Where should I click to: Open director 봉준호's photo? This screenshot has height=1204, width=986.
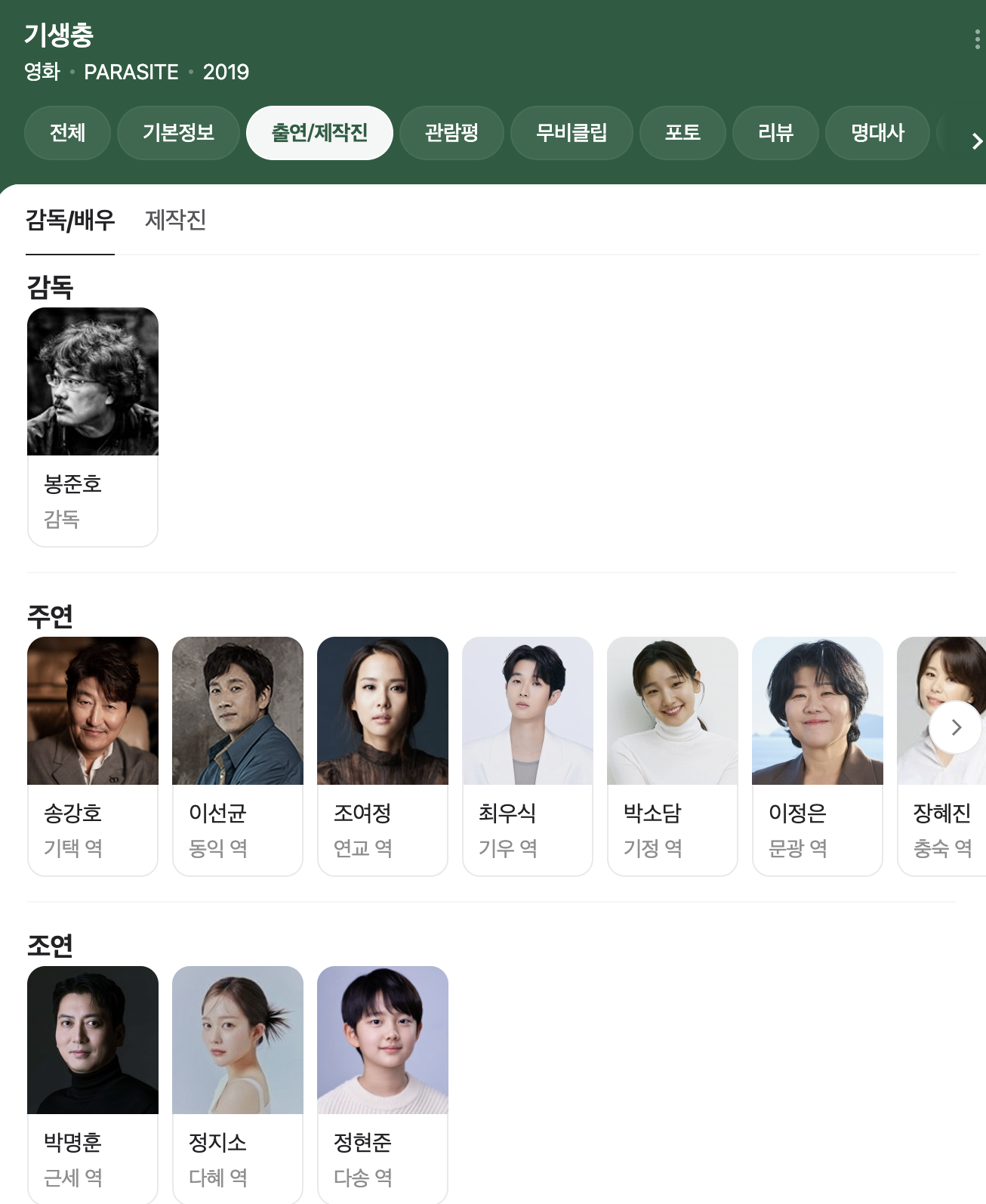[93, 381]
